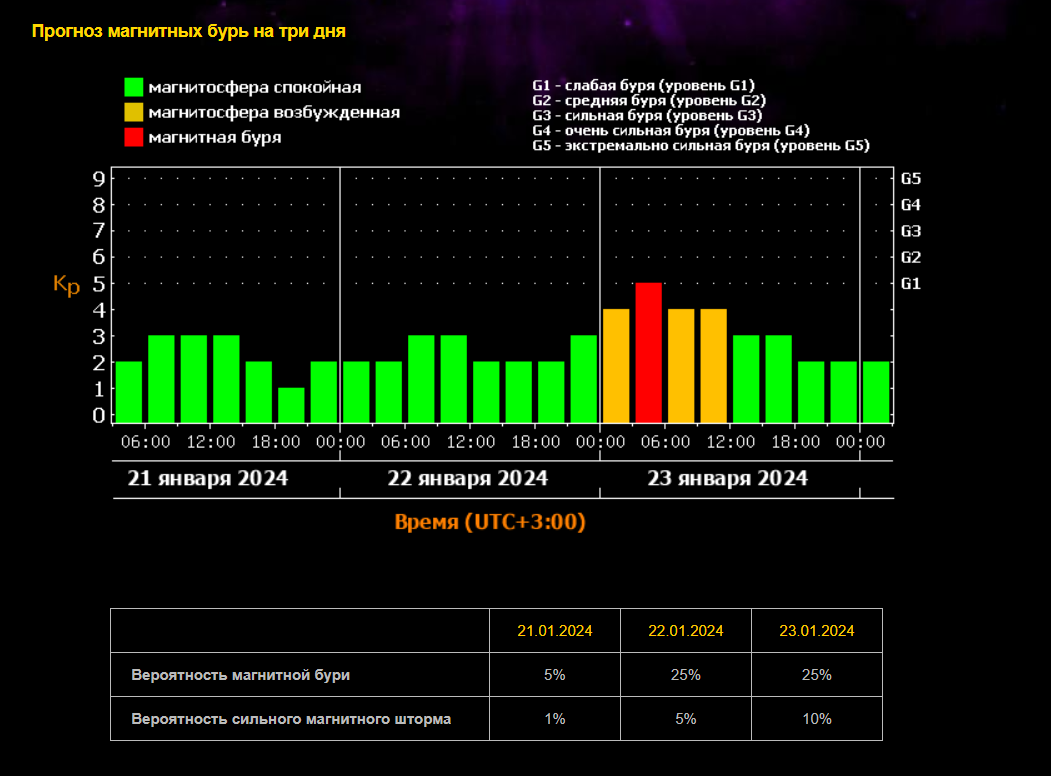Click the 'Прогноз магнитных бурь на три дня' heading
Image resolution: width=1051 pixels, height=776 pixels.
189,31
